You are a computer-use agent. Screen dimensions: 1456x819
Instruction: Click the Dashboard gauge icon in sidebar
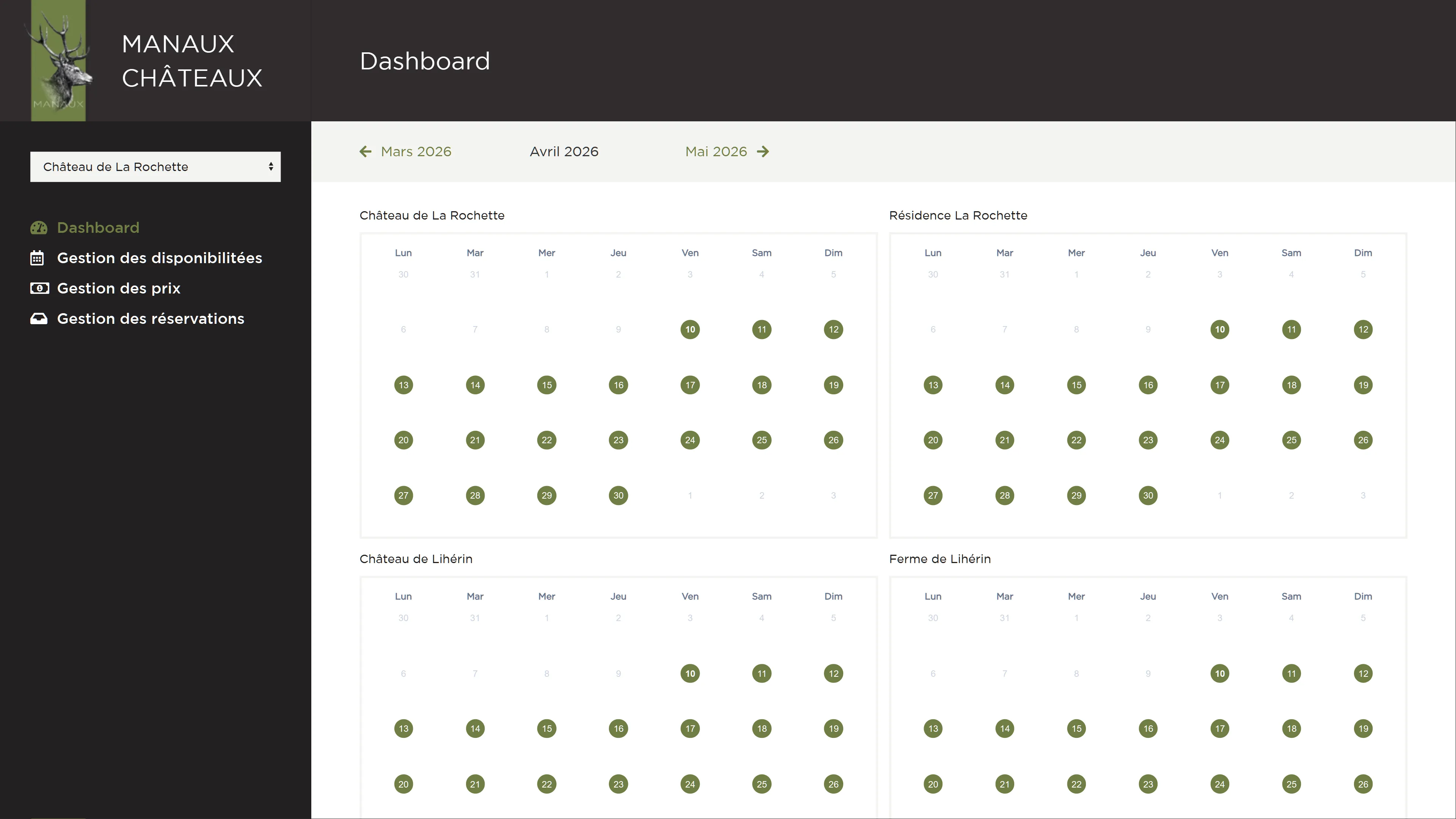38,228
